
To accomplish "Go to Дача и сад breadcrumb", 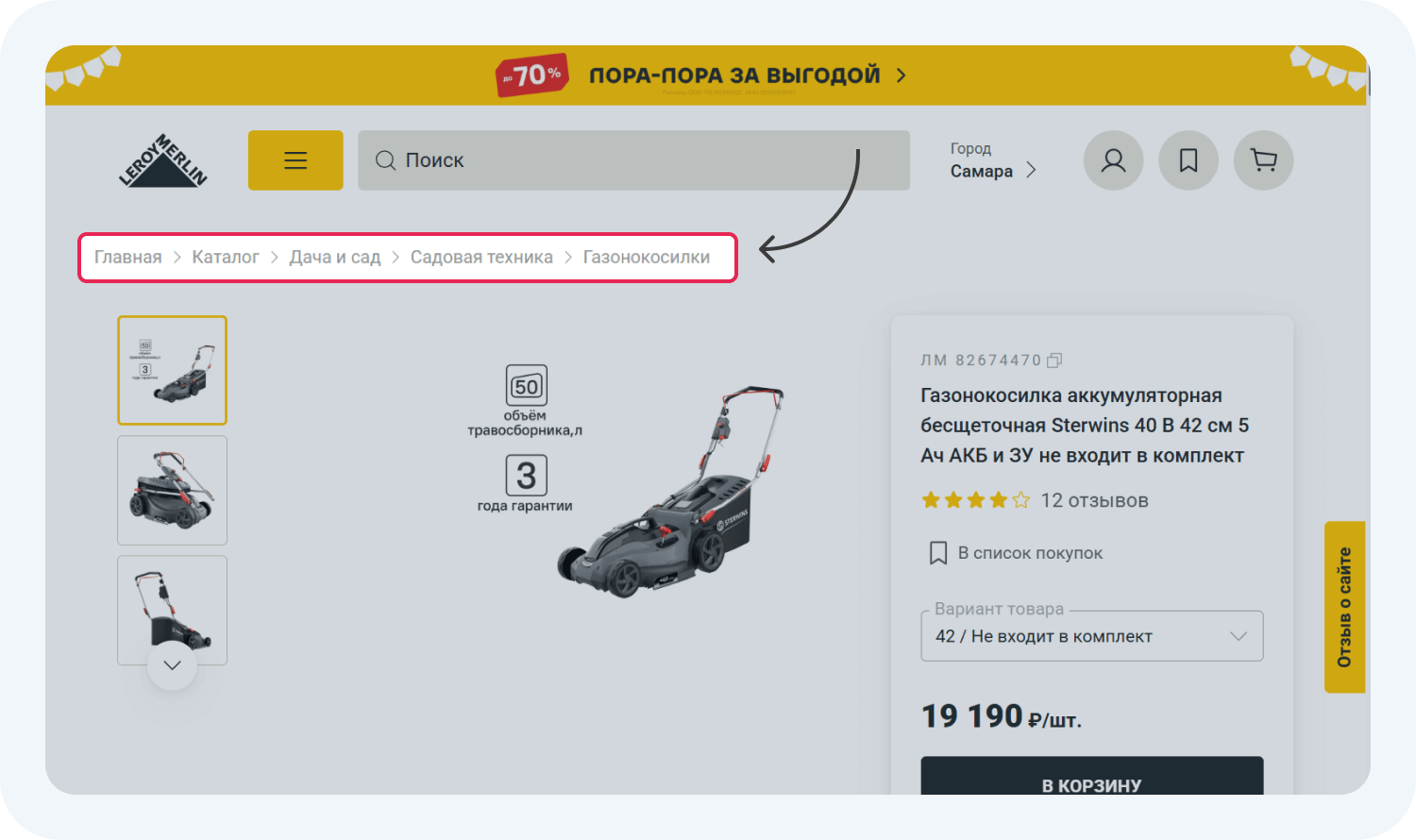I will [335, 257].
